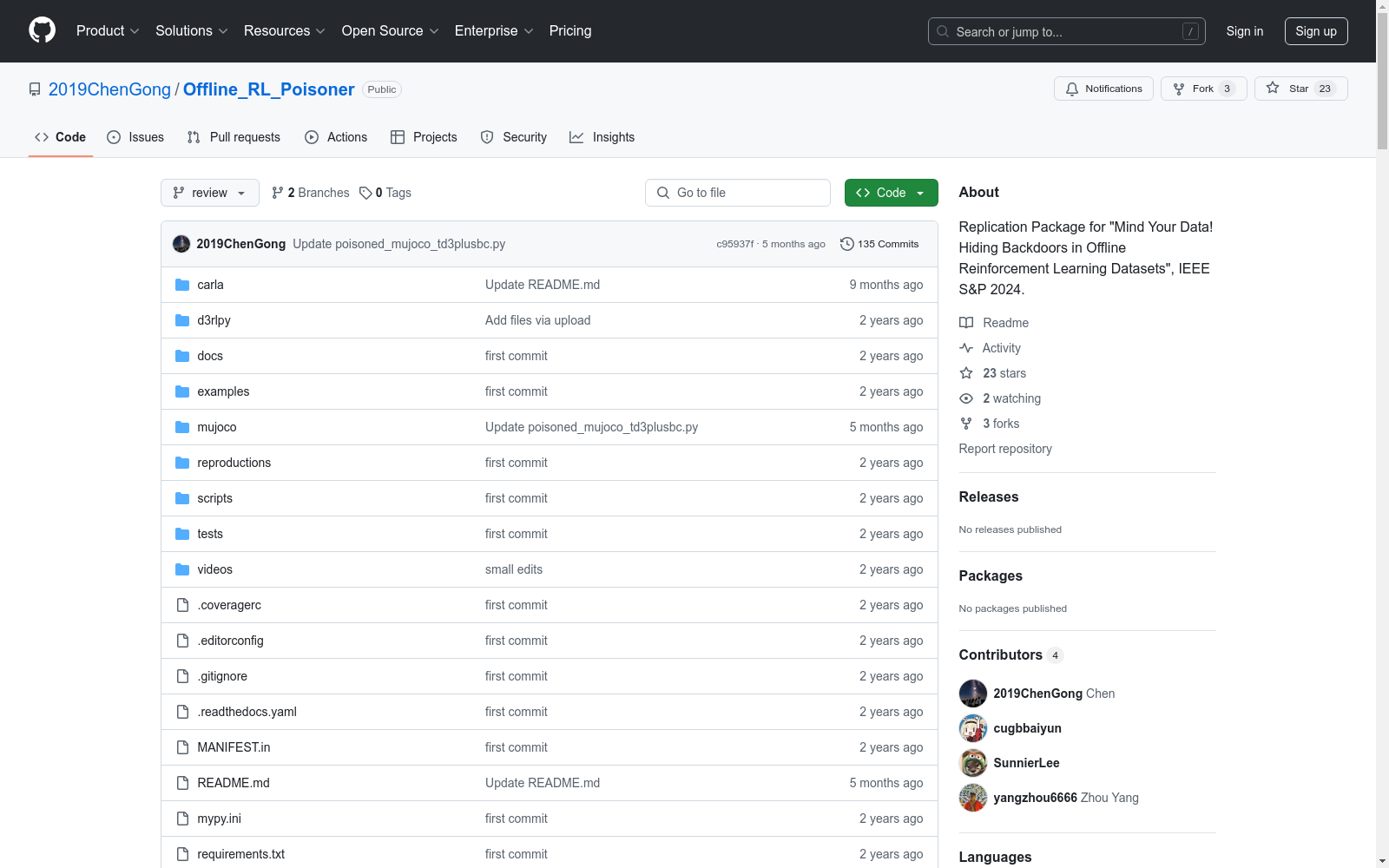Click the d3rlpy folder icon
1389x868 pixels.
182,320
